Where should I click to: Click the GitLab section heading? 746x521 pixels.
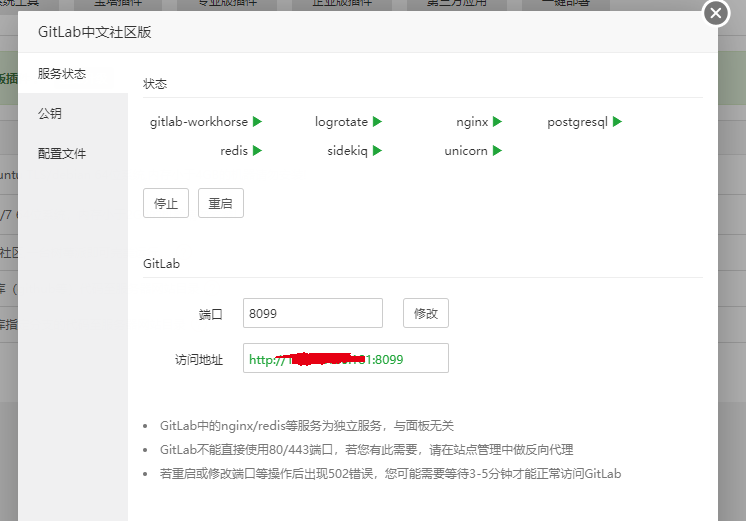(x=161, y=264)
